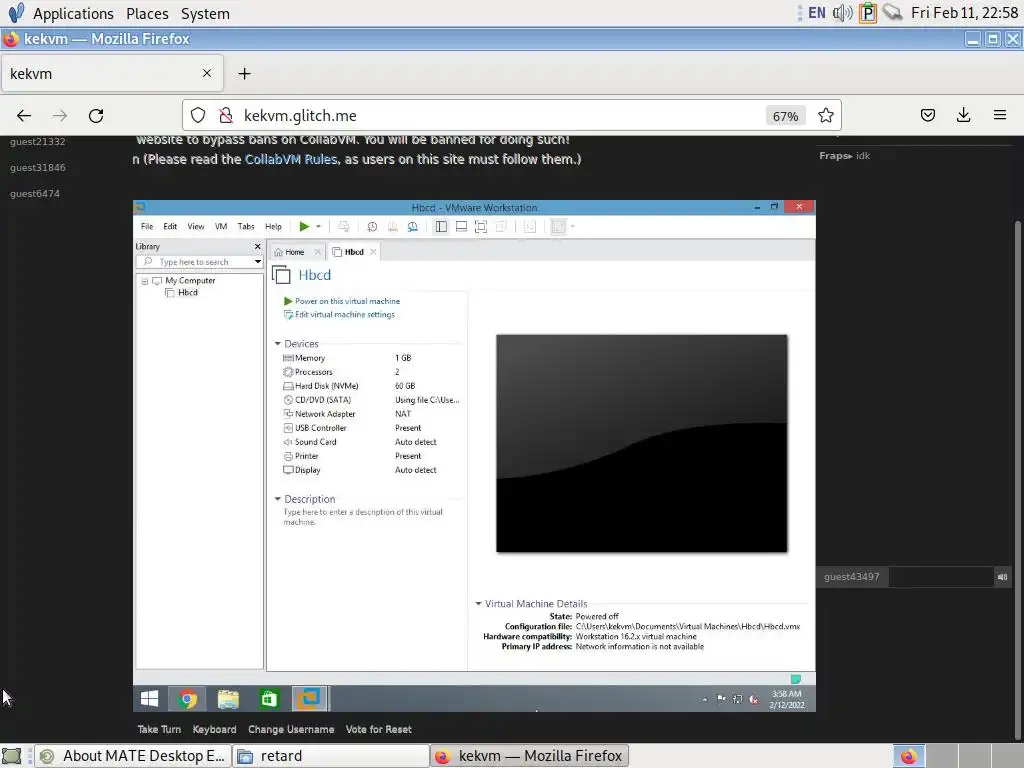Click the VMware Workstation icon in VM taskbar
This screenshot has width=1024, height=768.
point(309,699)
